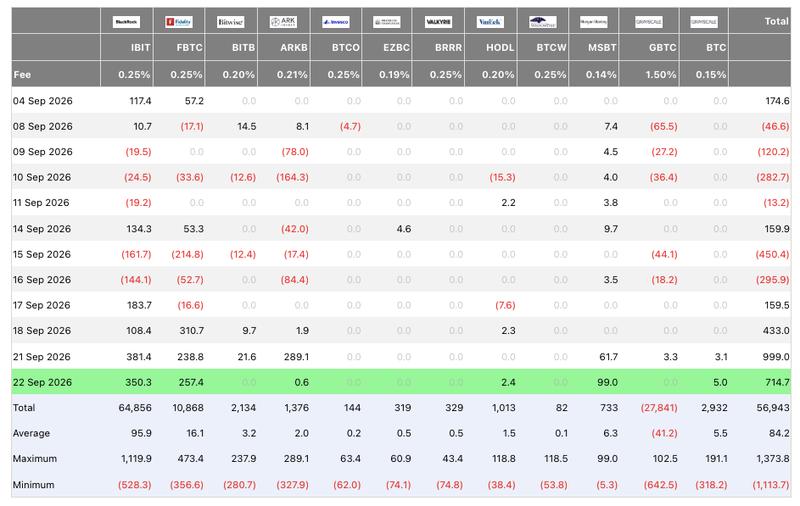The image size is (800, 506).
Task: Click the ARK Invest logo above ARKB
Action: [x=283, y=22]
